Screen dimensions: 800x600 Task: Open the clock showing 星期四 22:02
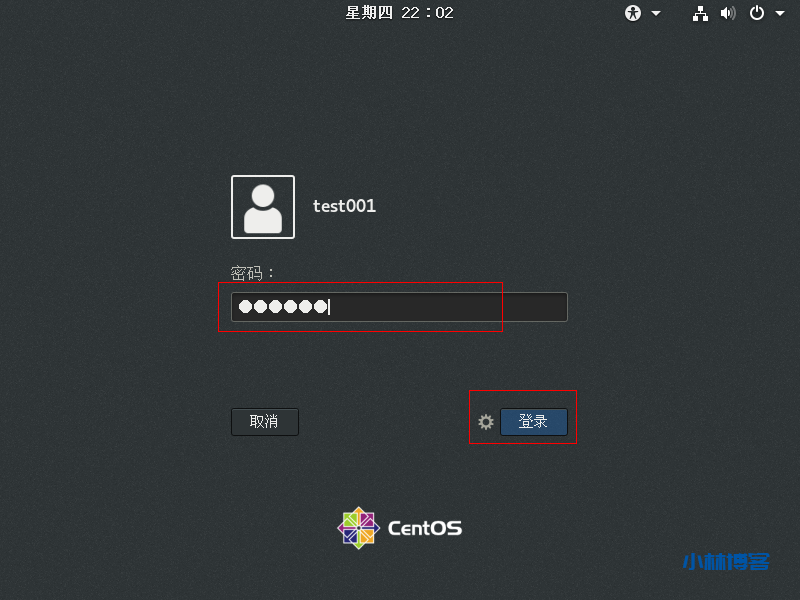point(400,13)
